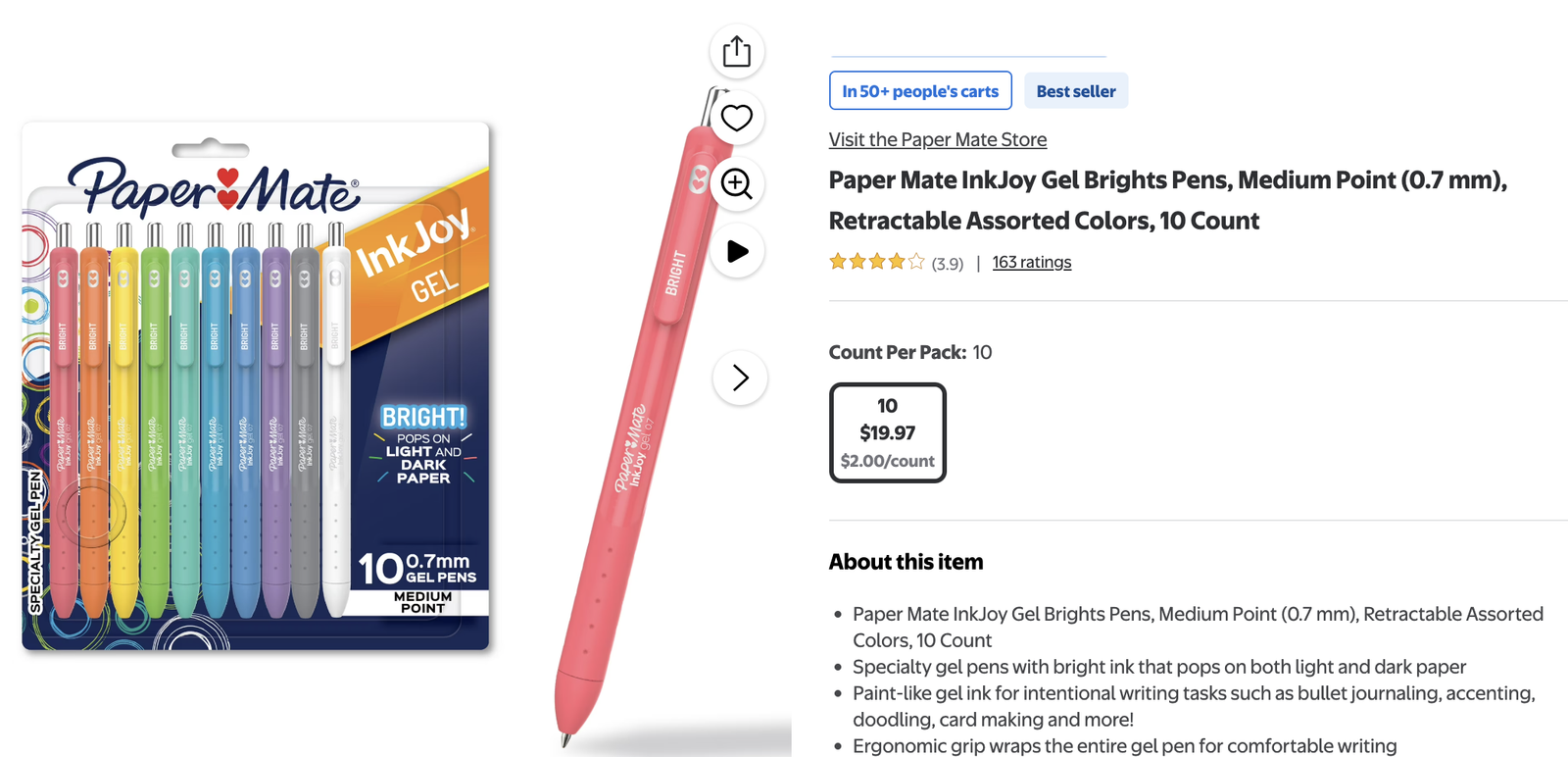Click the About this item heading
The image size is (1568, 757).
pyautogui.click(x=906, y=562)
